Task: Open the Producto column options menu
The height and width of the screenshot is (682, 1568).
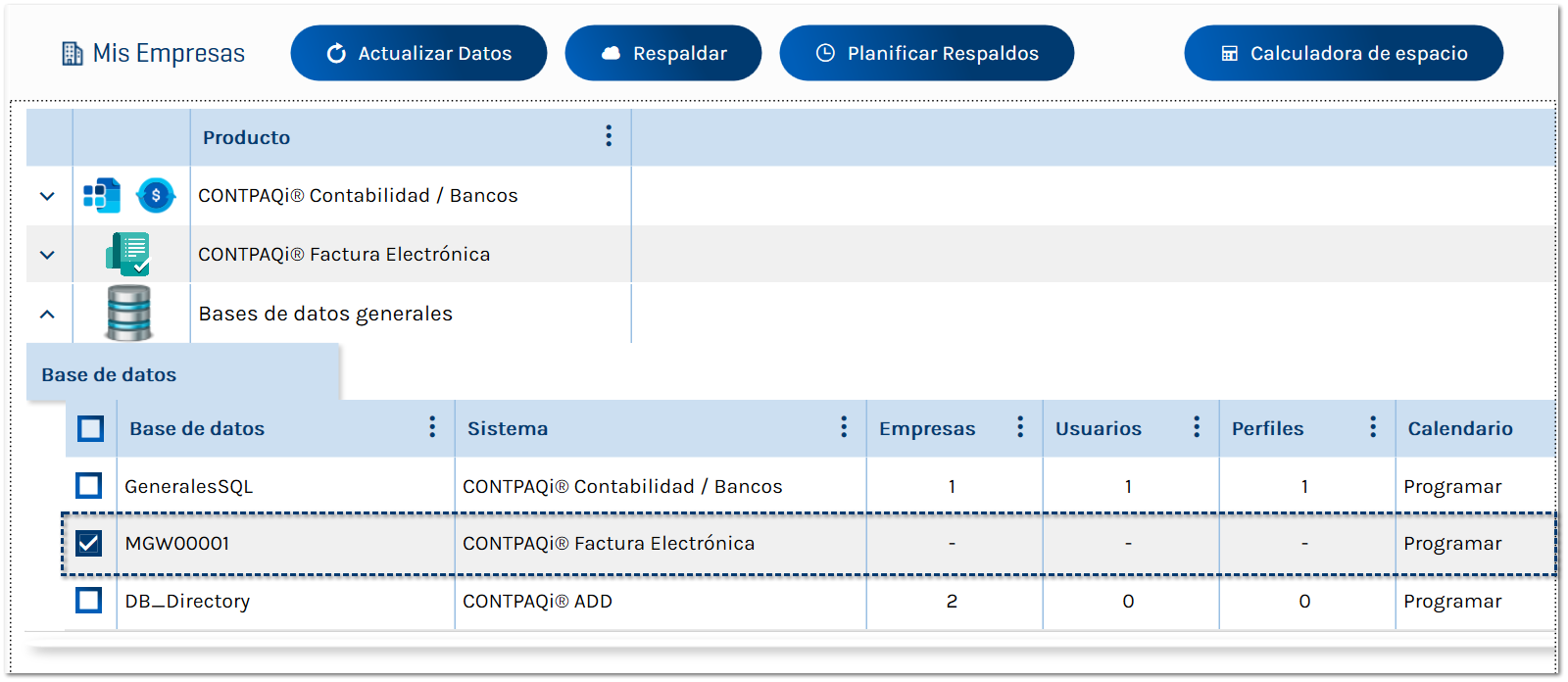Action: click(x=609, y=136)
